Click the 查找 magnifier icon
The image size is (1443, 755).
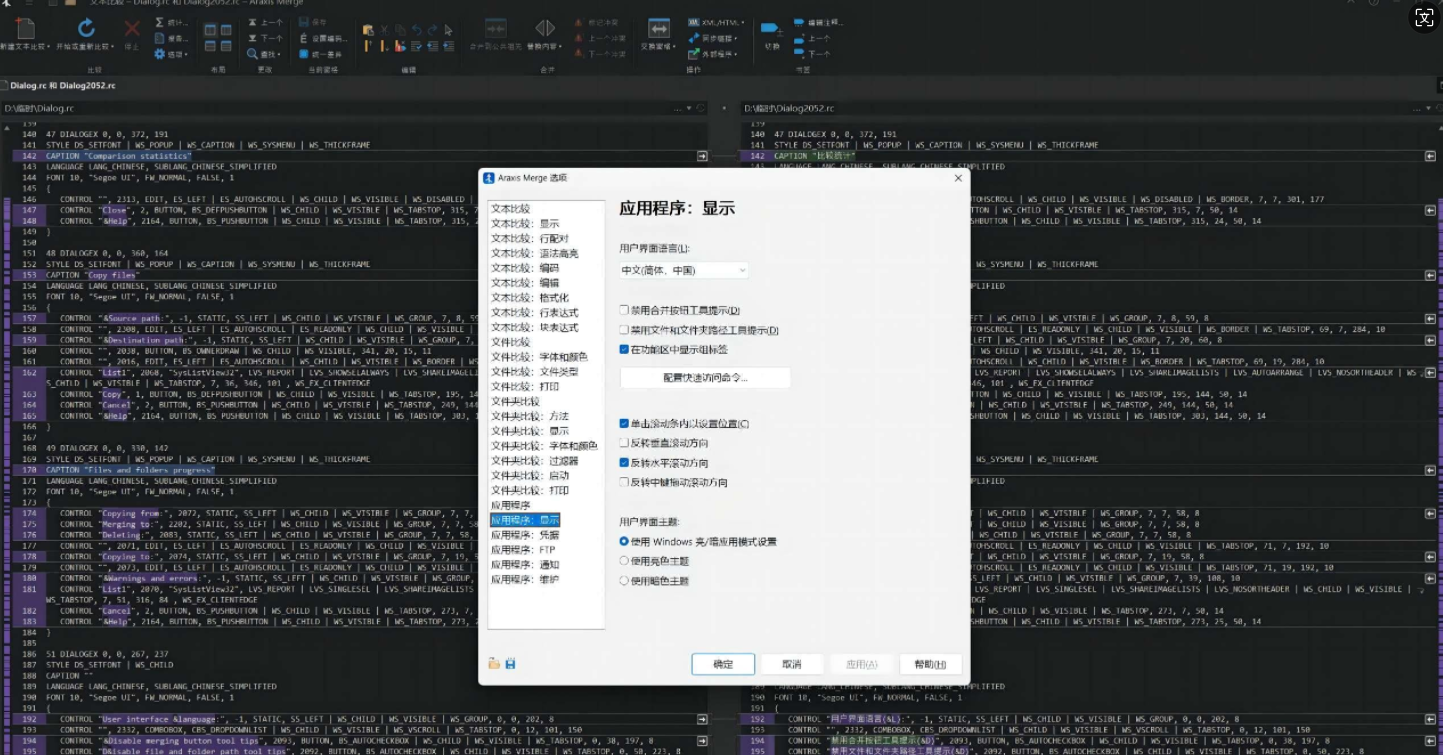point(253,54)
